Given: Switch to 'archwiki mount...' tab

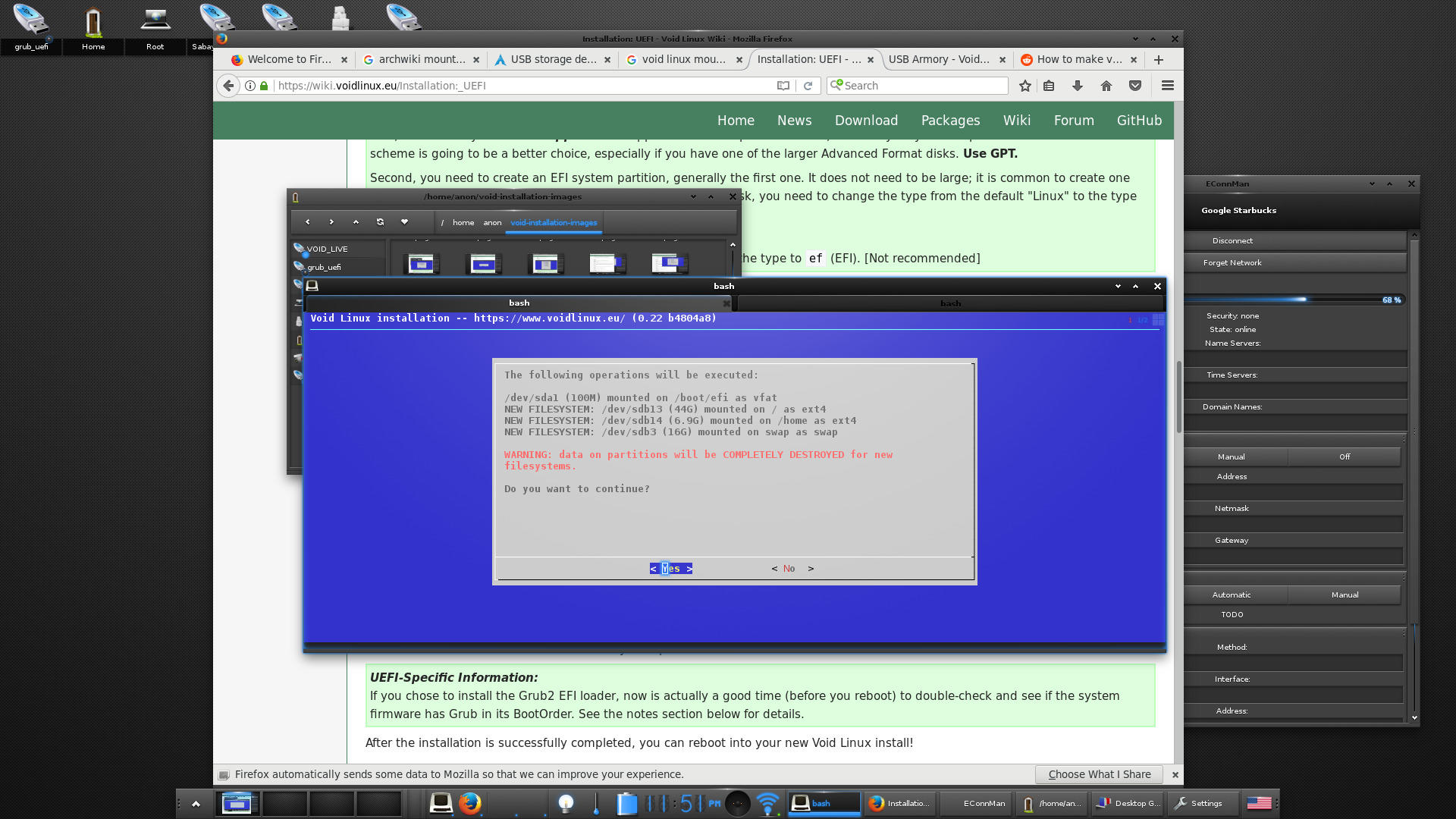Looking at the screenshot, I should (422, 60).
